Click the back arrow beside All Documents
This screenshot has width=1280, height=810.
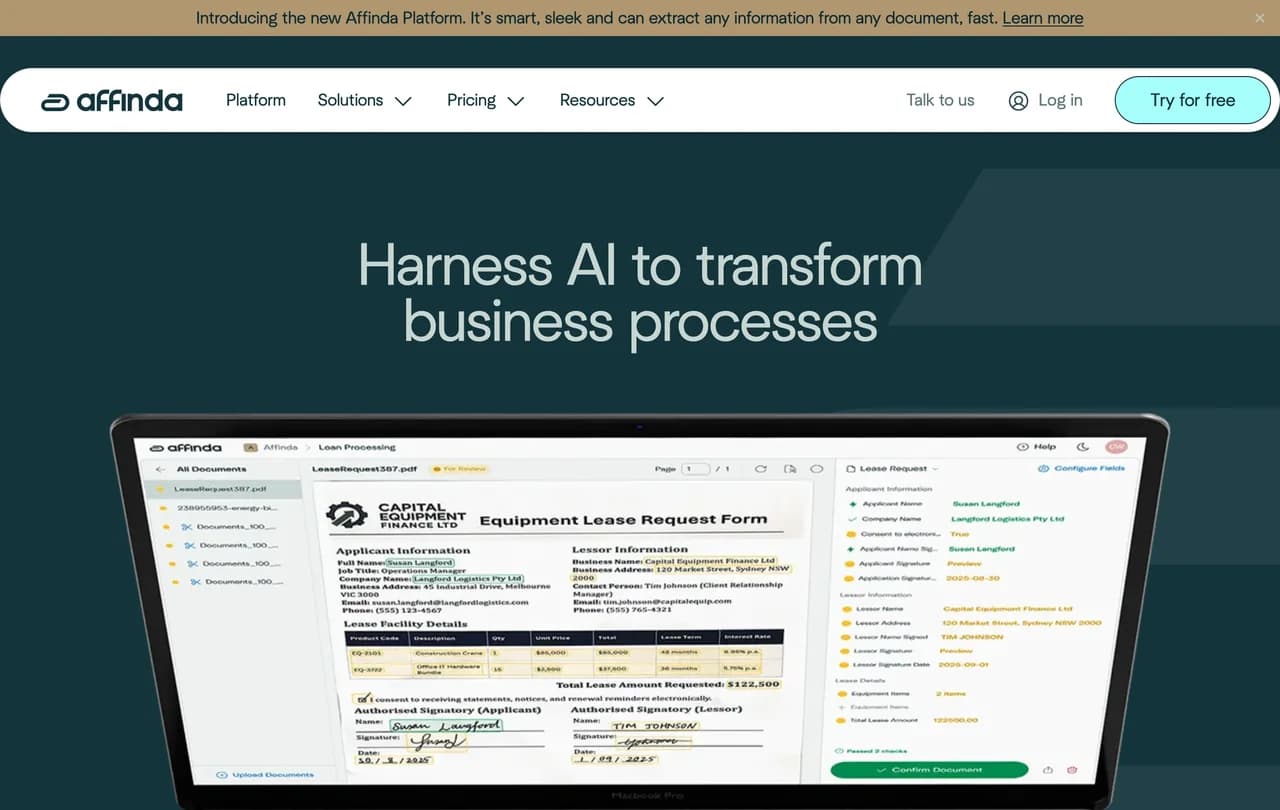click(x=160, y=469)
